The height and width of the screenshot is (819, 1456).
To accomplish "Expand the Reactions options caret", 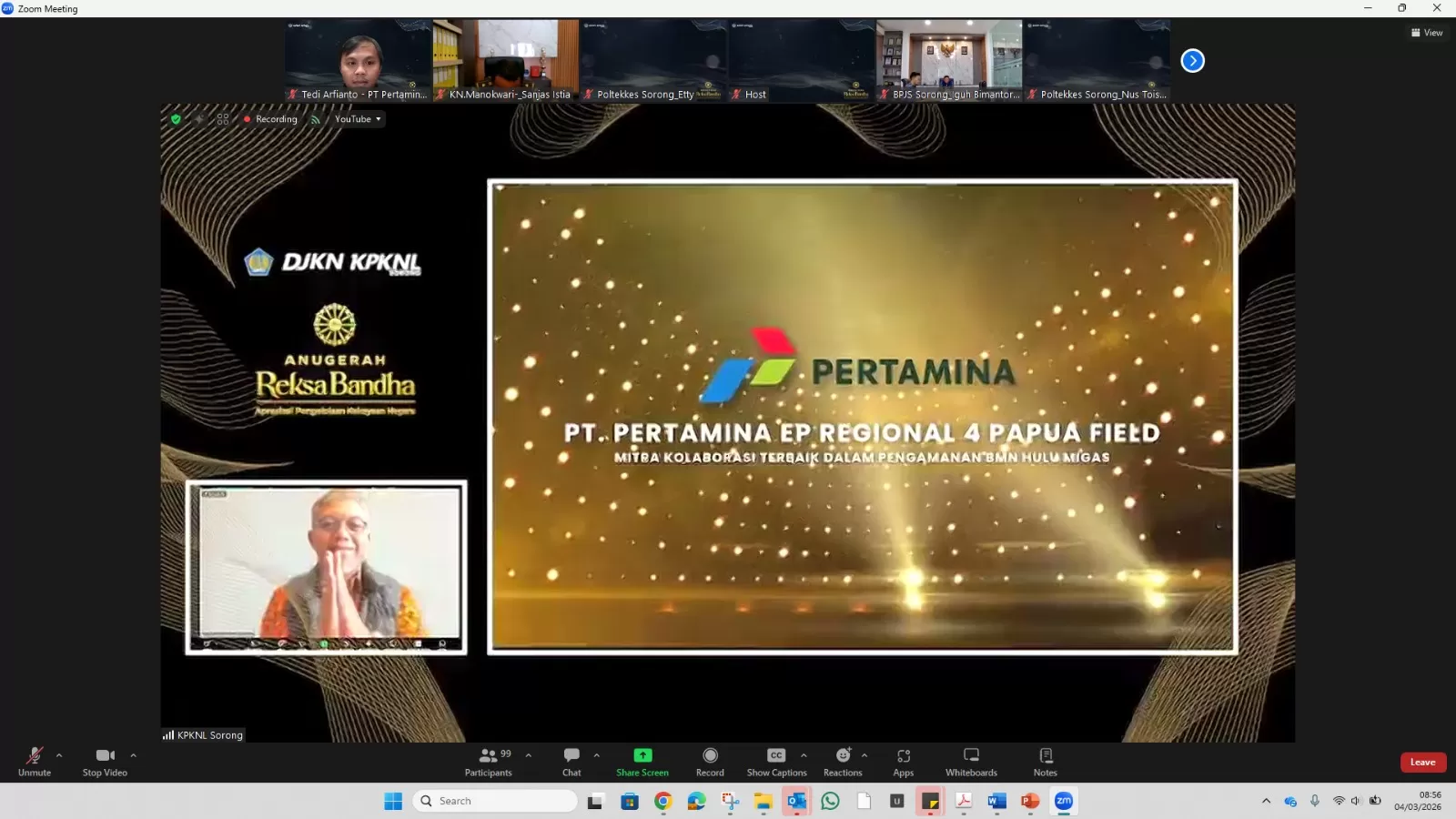I will [864, 755].
